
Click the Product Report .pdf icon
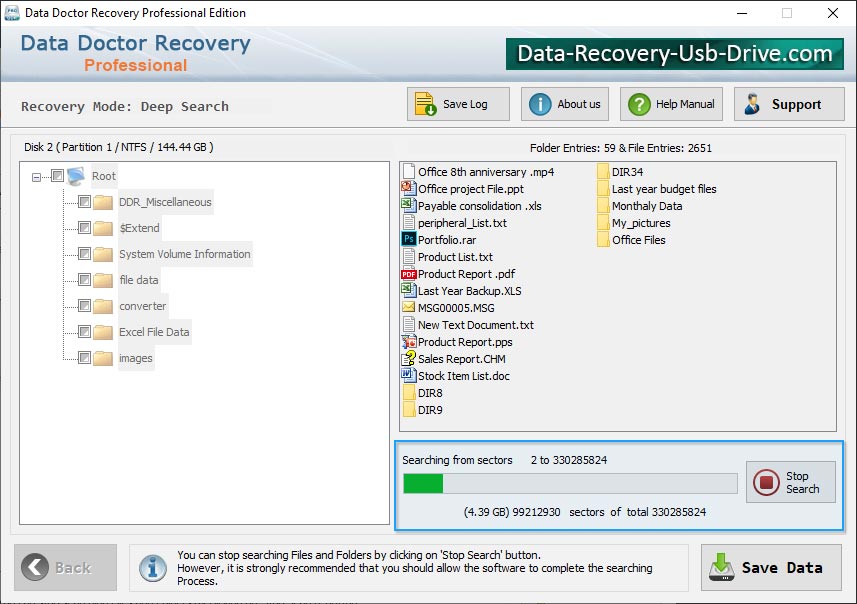pyautogui.click(x=409, y=274)
